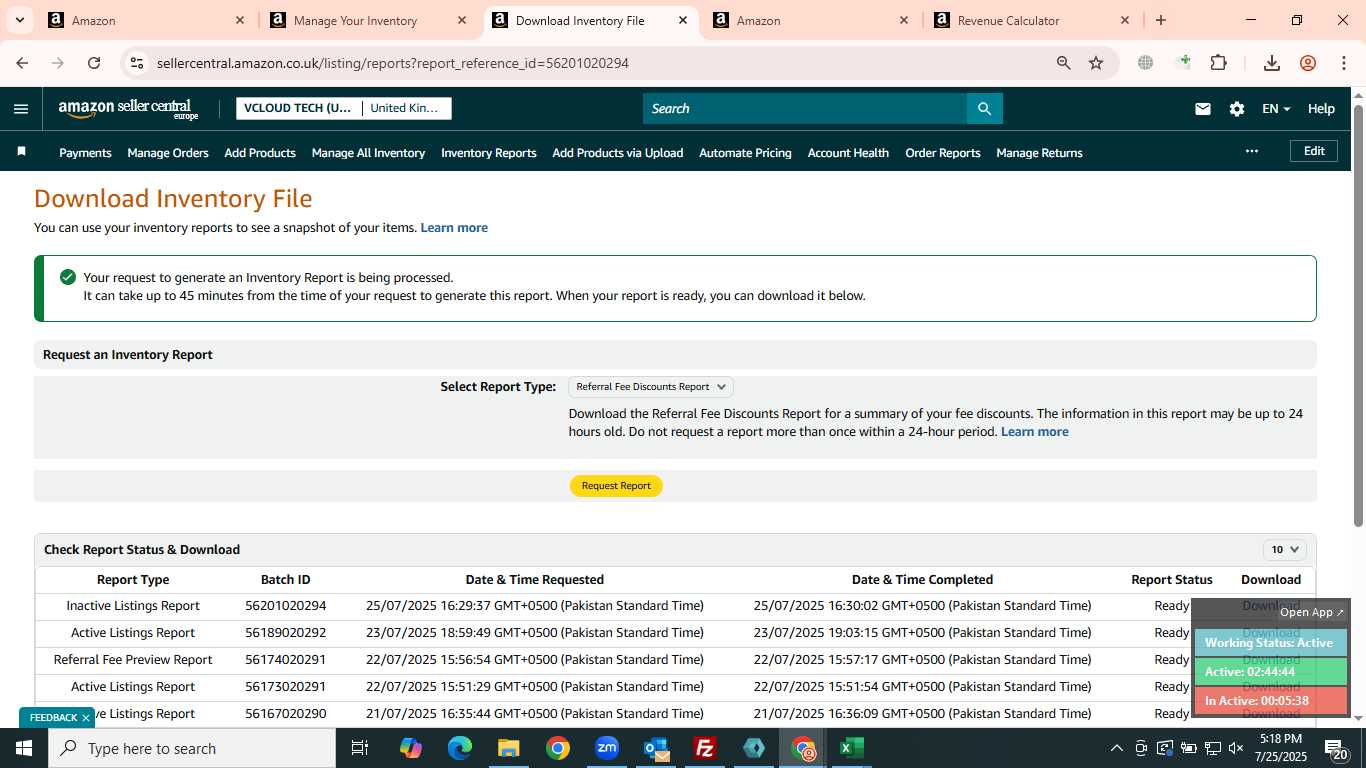Click the browser address bar URL
This screenshot has width=1366, height=768.
pos(393,63)
